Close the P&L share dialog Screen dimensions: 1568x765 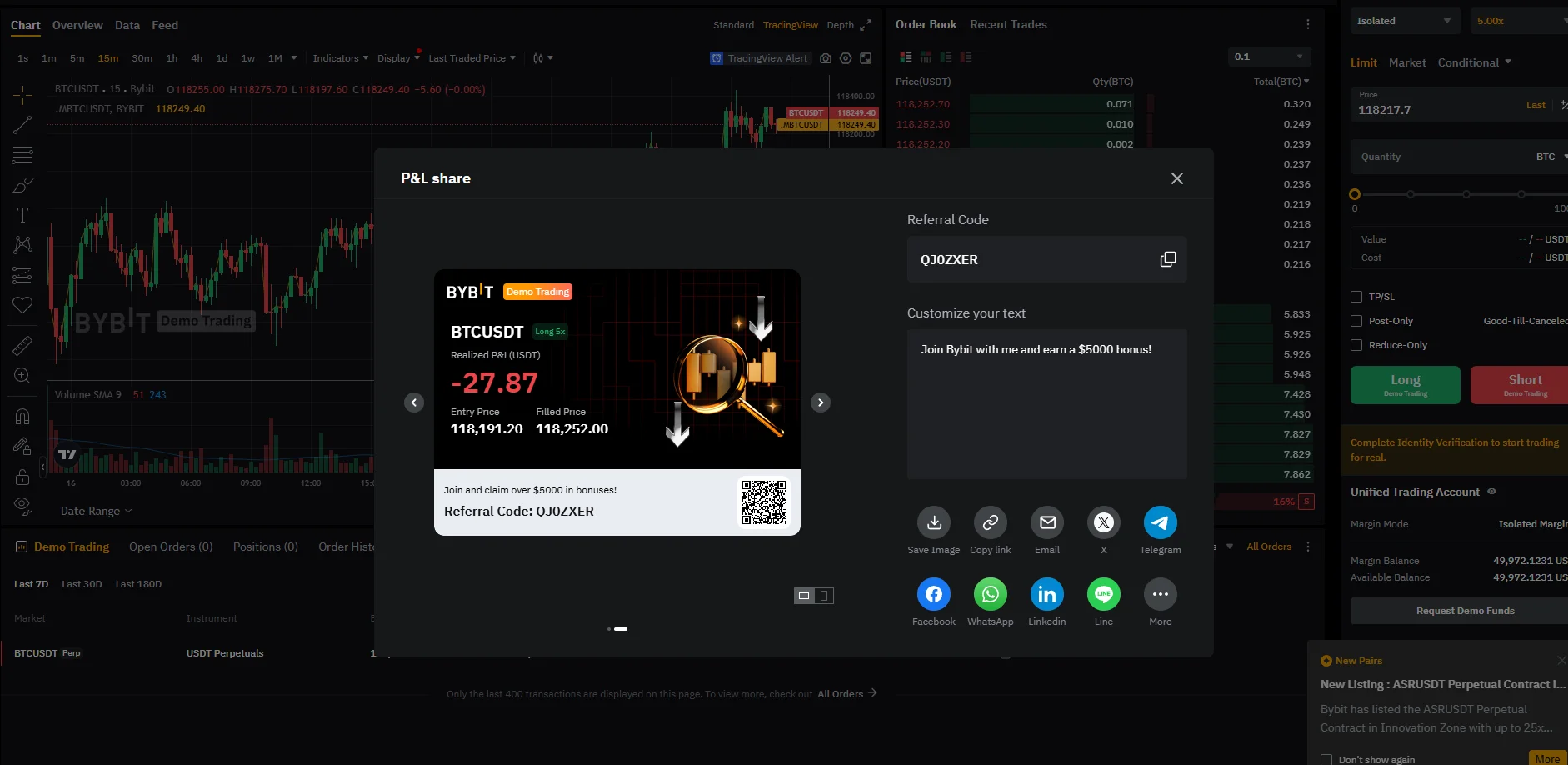pos(1177,178)
